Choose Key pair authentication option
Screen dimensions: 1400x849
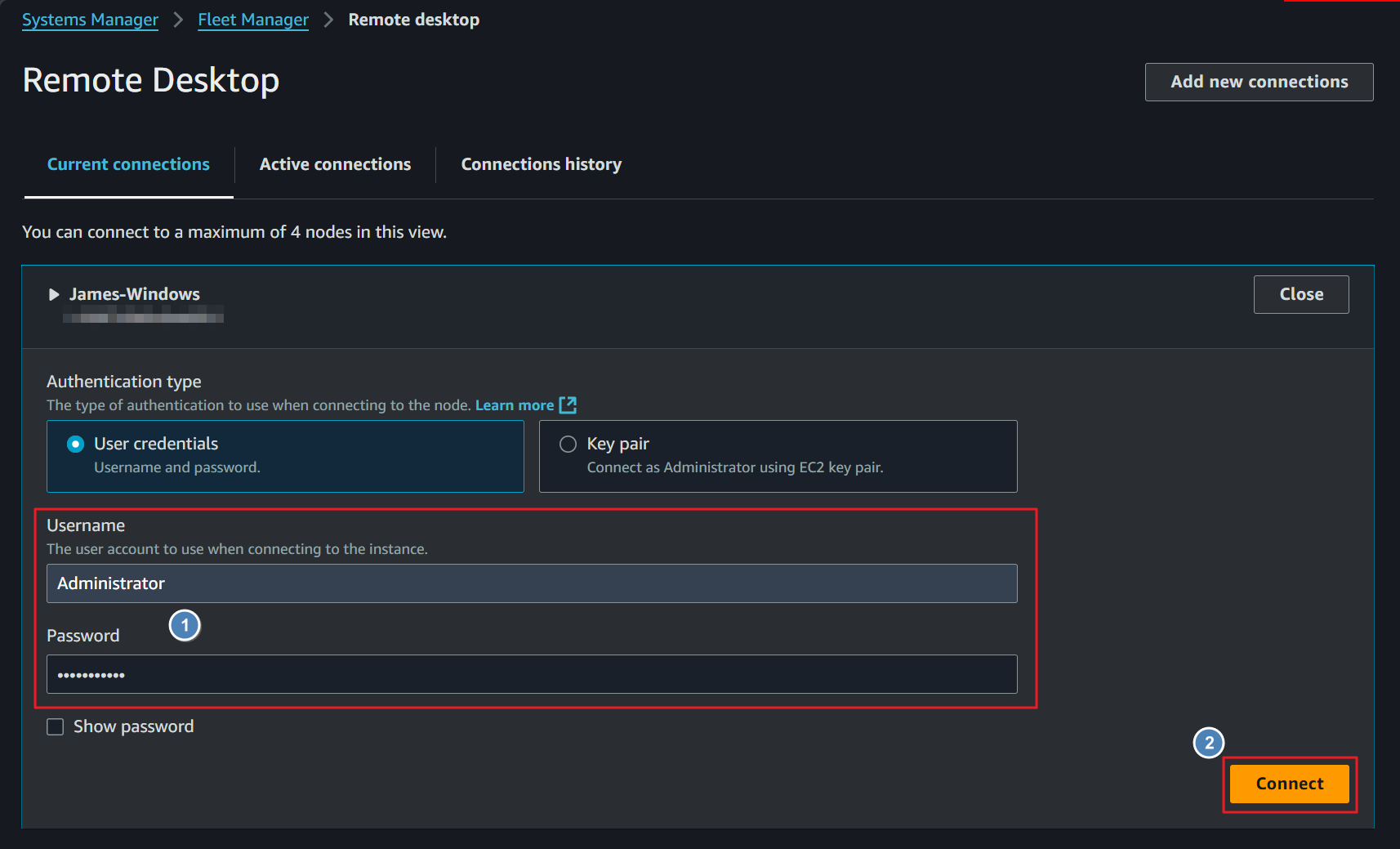pyautogui.click(x=778, y=456)
